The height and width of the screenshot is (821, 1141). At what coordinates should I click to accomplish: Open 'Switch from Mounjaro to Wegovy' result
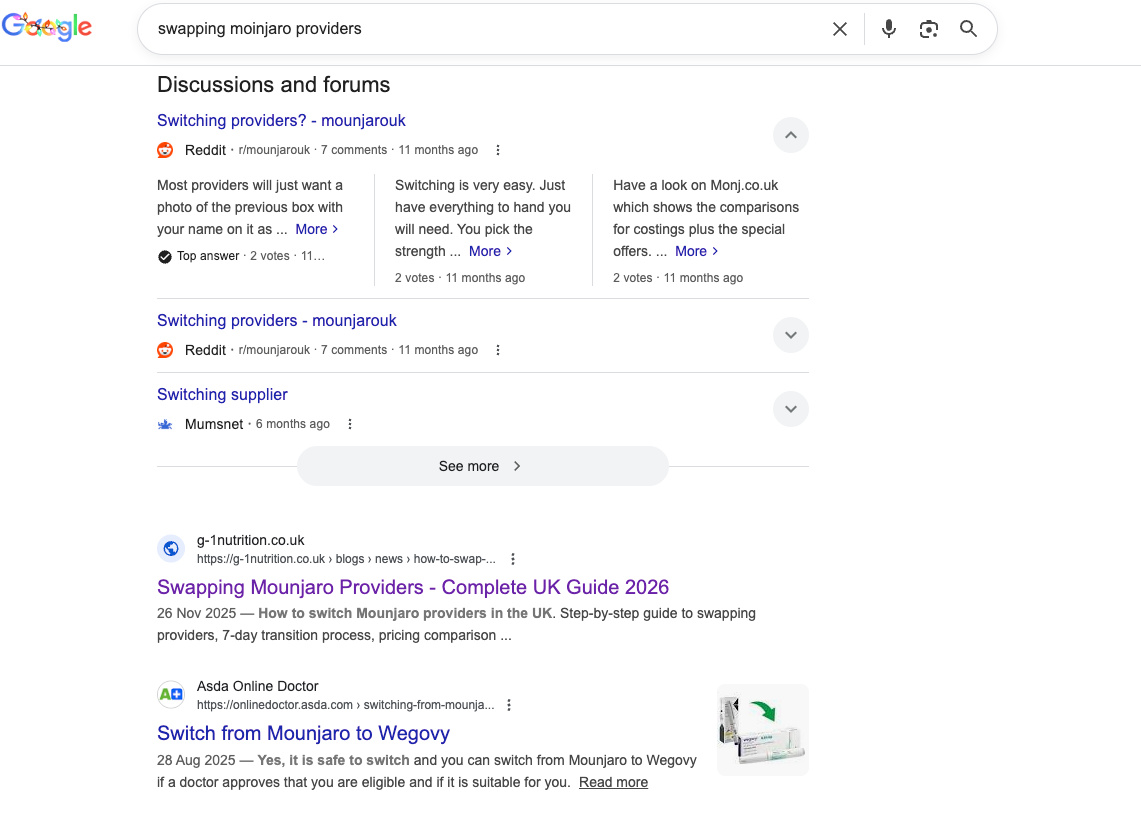pyautogui.click(x=303, y=733)
